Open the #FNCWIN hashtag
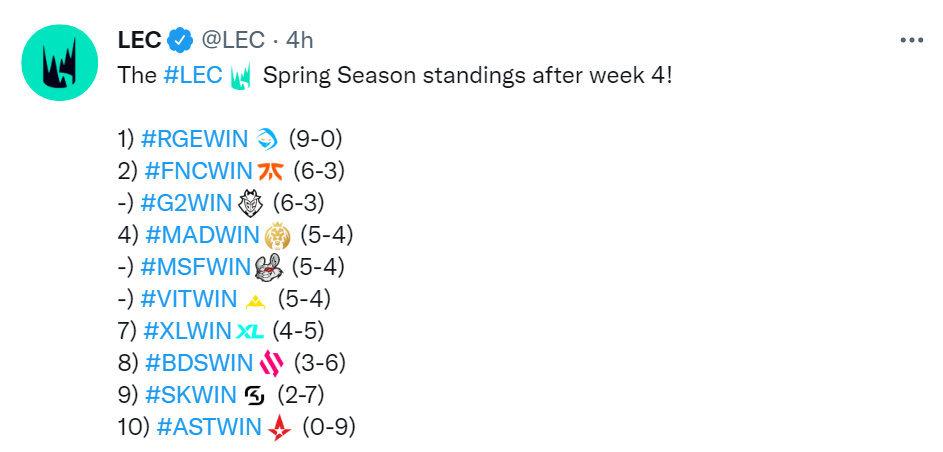The width and height of the screenshot is (943, 452). pos(198,171)
